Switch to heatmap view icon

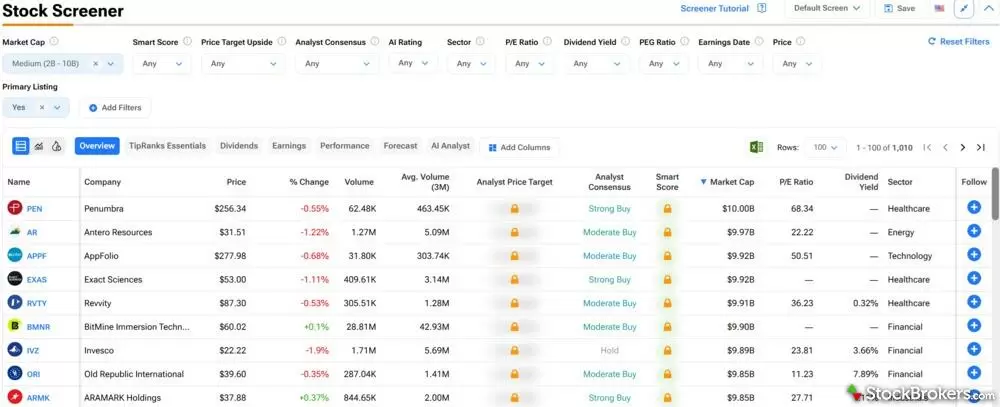[57, 146]
